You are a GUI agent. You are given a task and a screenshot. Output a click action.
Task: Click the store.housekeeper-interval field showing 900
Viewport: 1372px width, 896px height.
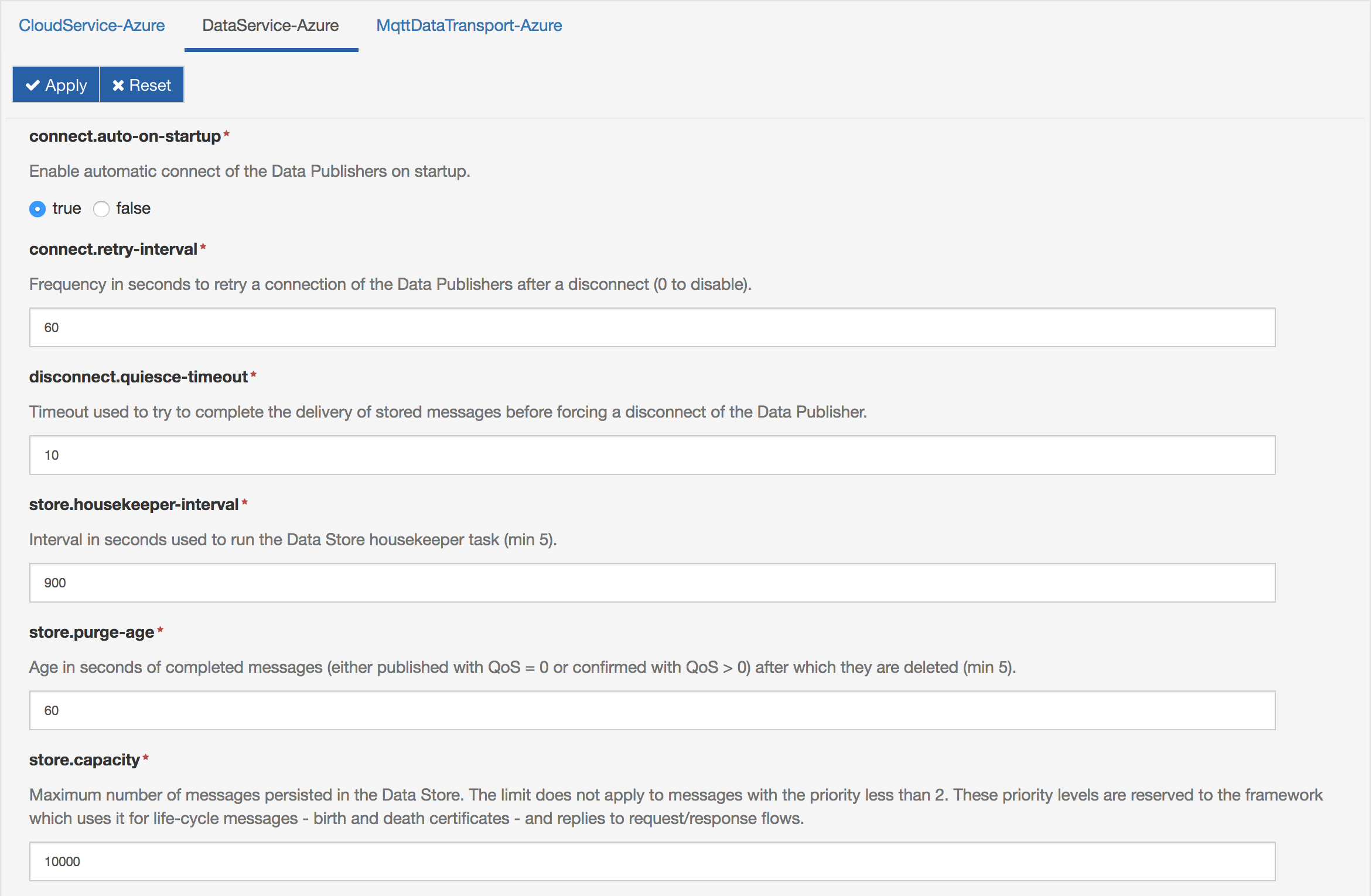pos(652,583)
